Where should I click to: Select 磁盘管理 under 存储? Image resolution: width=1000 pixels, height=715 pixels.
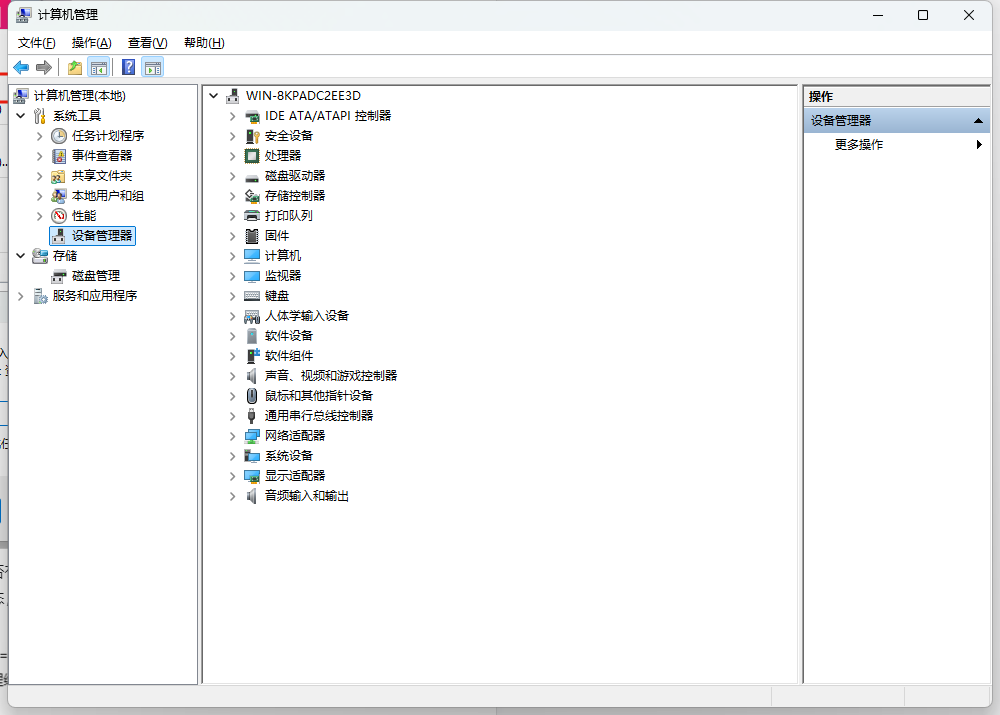95,276
